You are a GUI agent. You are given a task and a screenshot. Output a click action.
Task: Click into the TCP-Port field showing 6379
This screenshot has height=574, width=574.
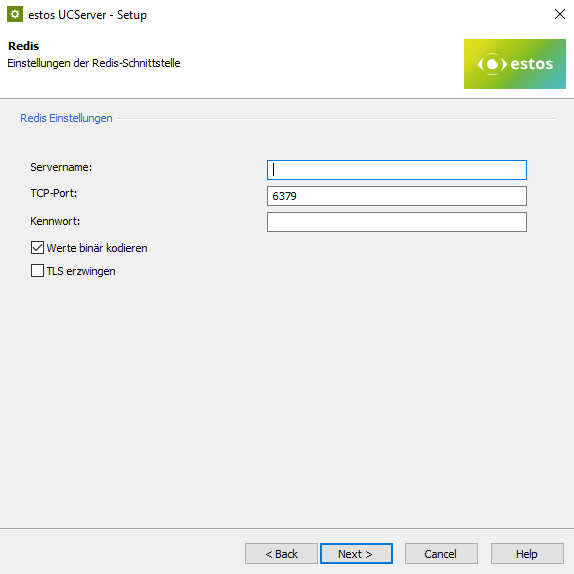click(397, 196)
